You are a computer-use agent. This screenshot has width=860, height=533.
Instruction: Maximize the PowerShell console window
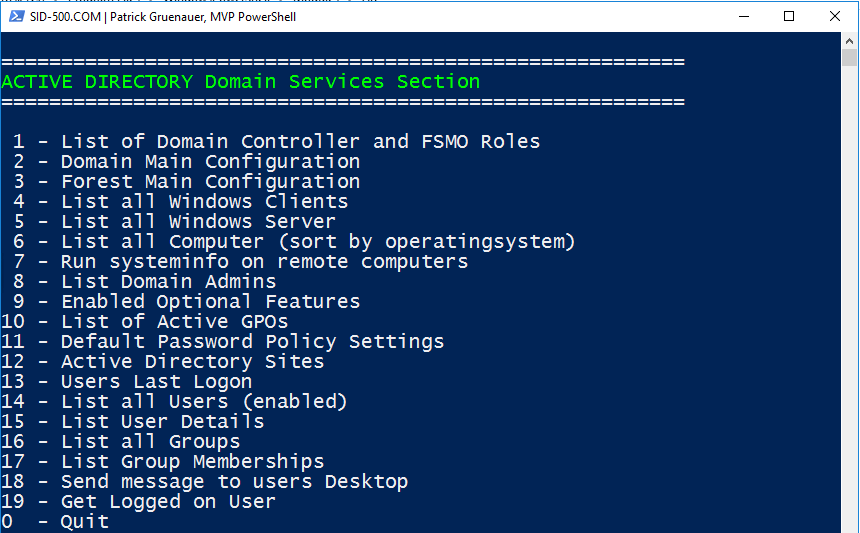[789, 16]
